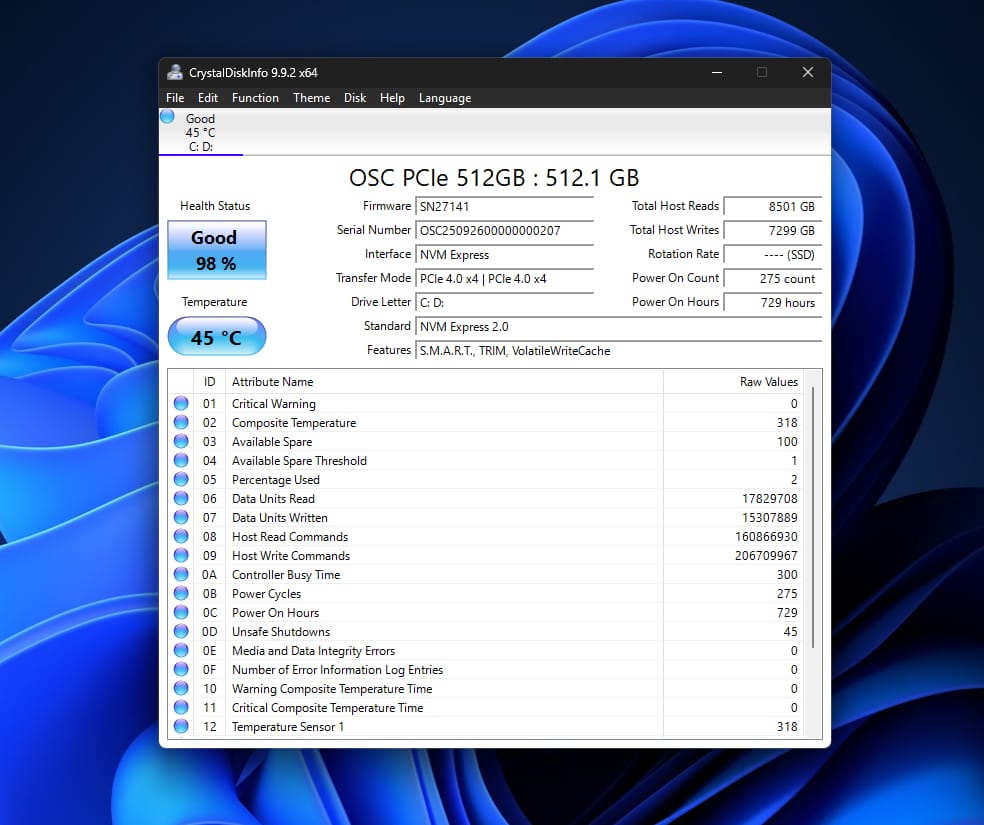Click status orb for Controller Busy Time row

(x=181, y=574)
